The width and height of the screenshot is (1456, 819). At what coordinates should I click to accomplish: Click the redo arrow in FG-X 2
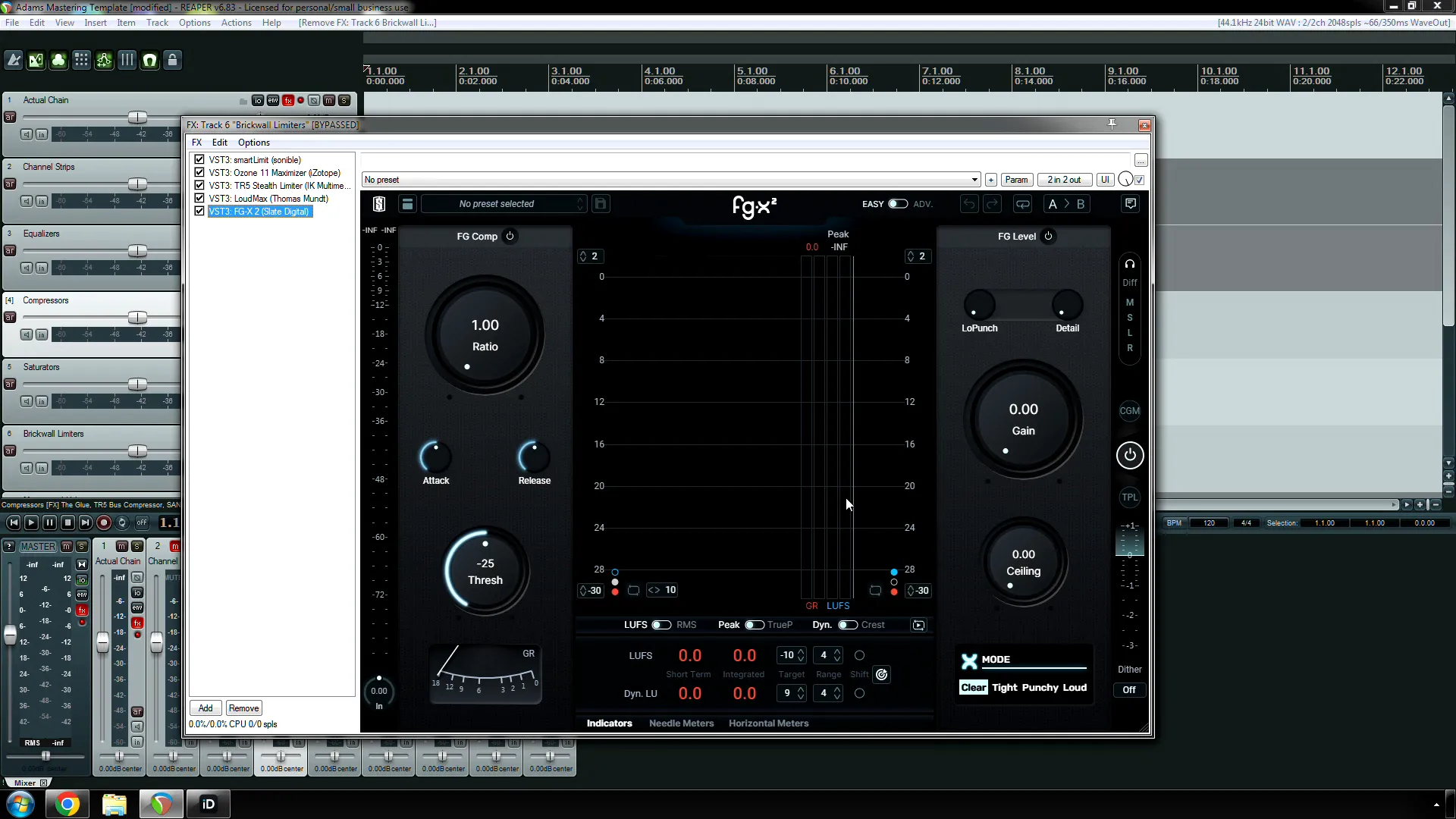point(992,204)
